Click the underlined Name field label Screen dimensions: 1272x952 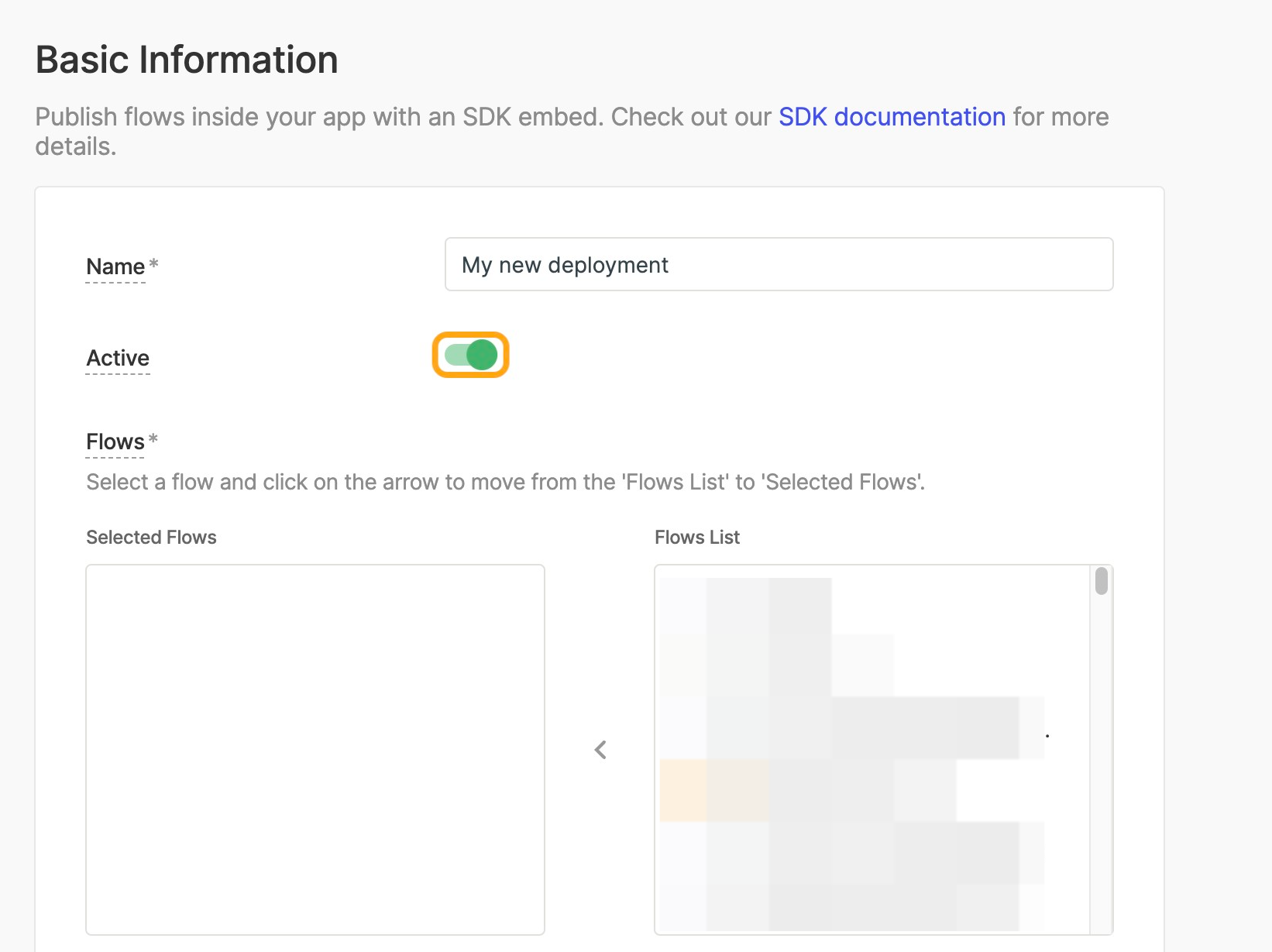click(115, 267)
